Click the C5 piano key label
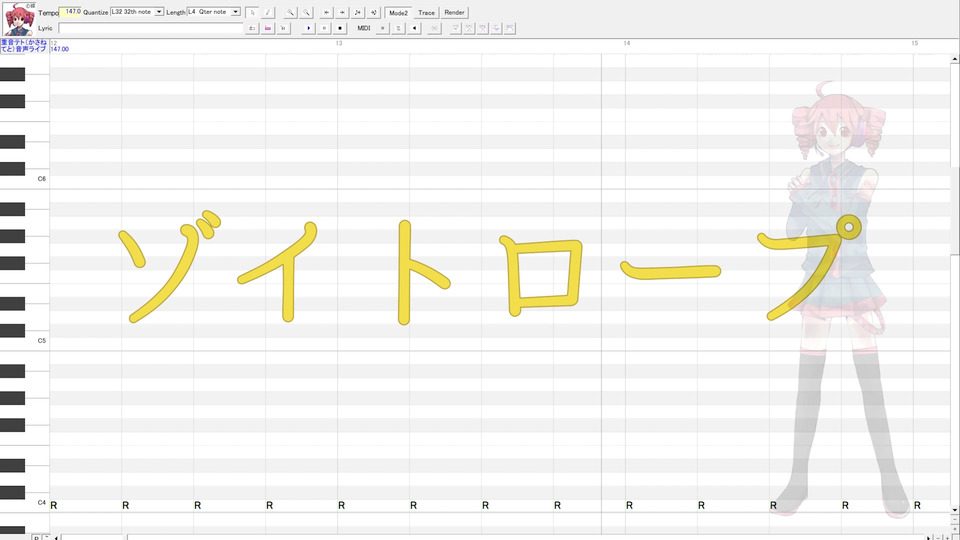 point(42,340)
